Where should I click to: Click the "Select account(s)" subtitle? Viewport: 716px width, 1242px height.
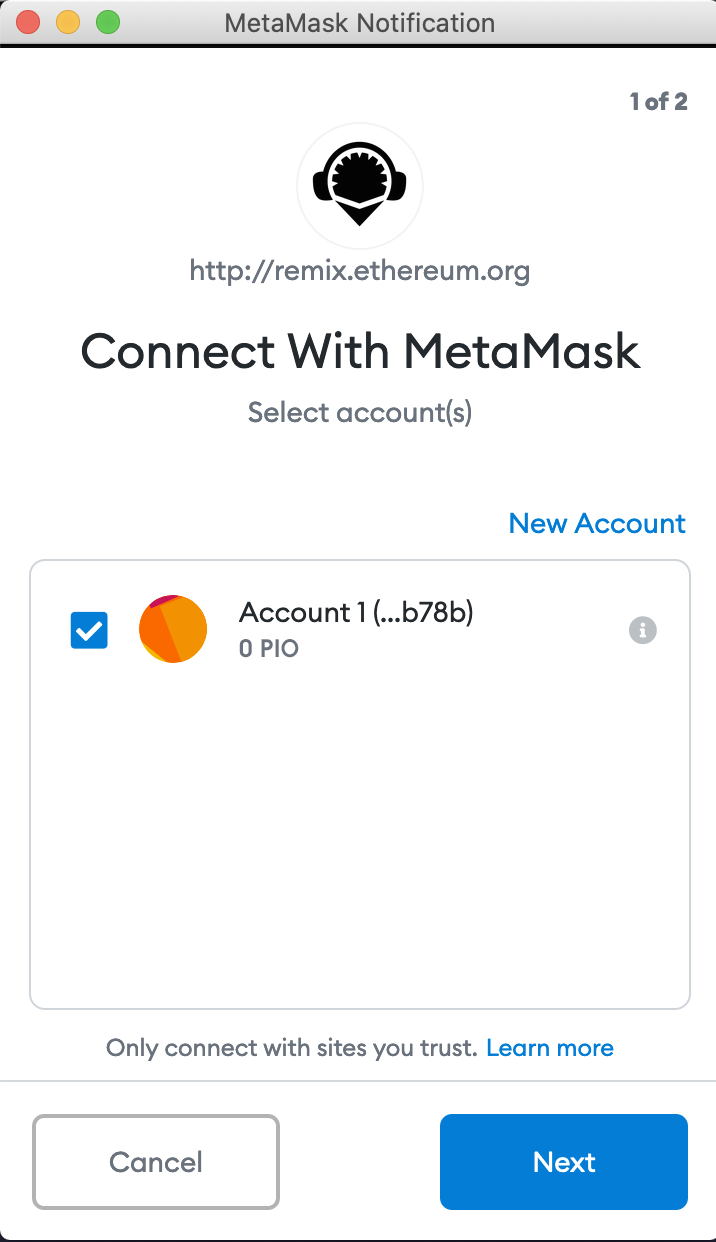pos(360,412)
